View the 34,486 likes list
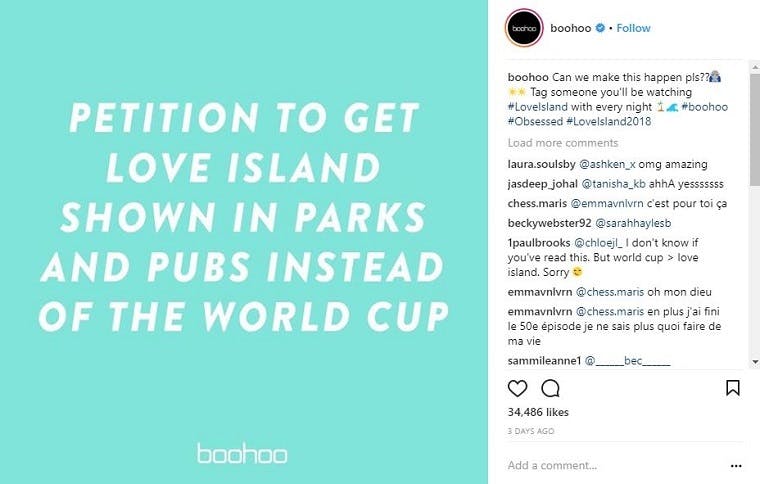 tap(538, 412)
